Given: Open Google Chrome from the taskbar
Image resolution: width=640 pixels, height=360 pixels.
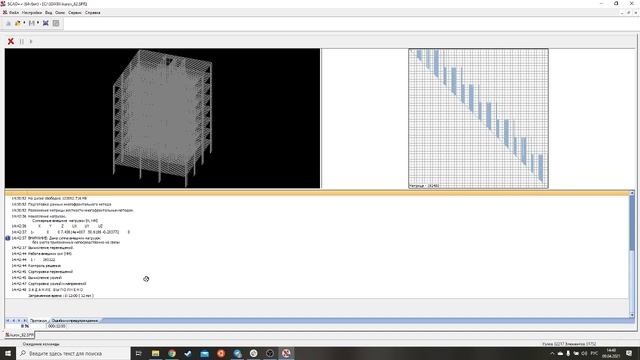Looking at the screenshot, I should [x=172, y=353].
